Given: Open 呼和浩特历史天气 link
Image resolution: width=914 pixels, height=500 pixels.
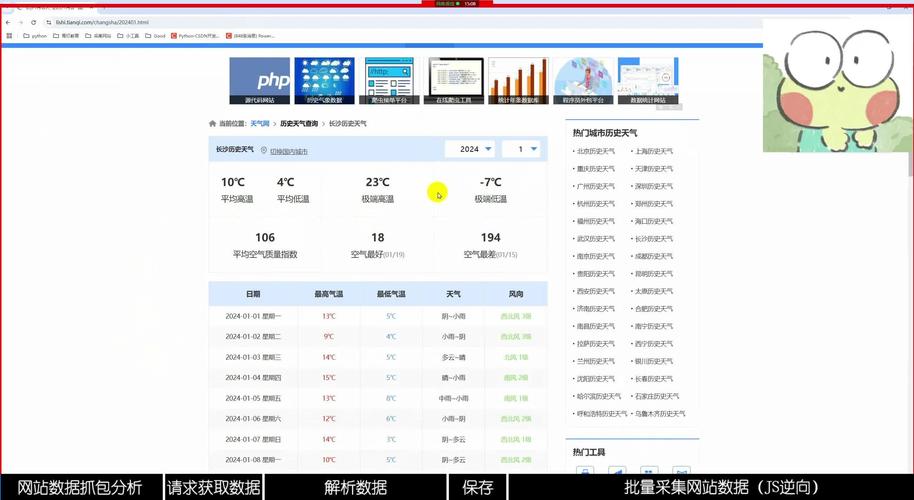Looking at the screenshot, I should click(602, 413).
